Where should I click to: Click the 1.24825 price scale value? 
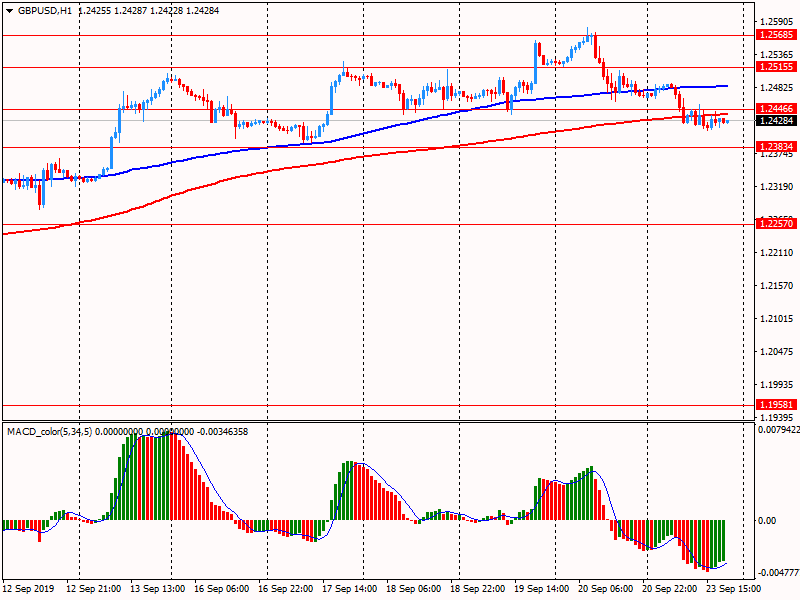777,88
